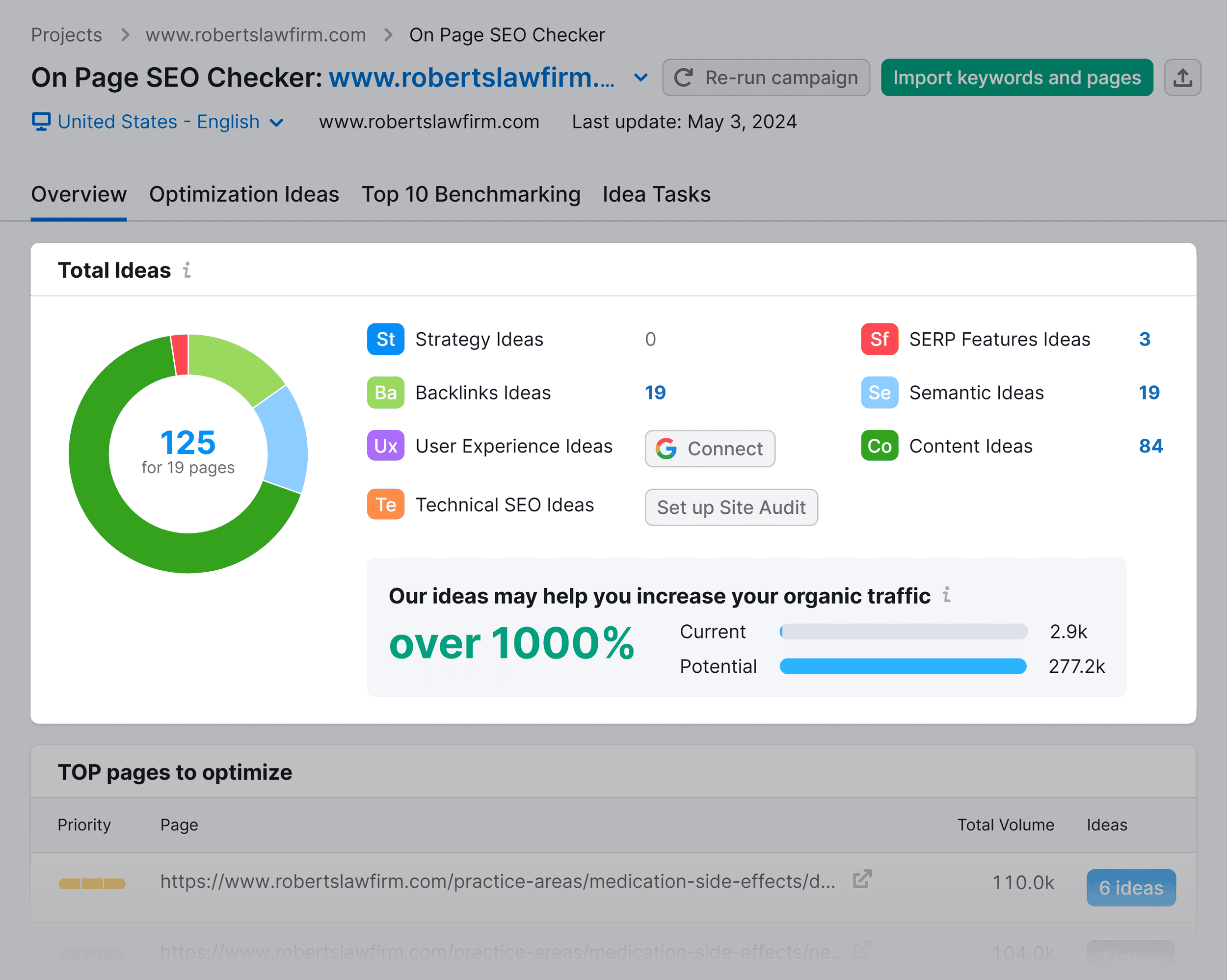The width and height of the screenshot is (1227, 980).
Task: Click the Semantic Ideas Se icon
Action: (880, 393)
